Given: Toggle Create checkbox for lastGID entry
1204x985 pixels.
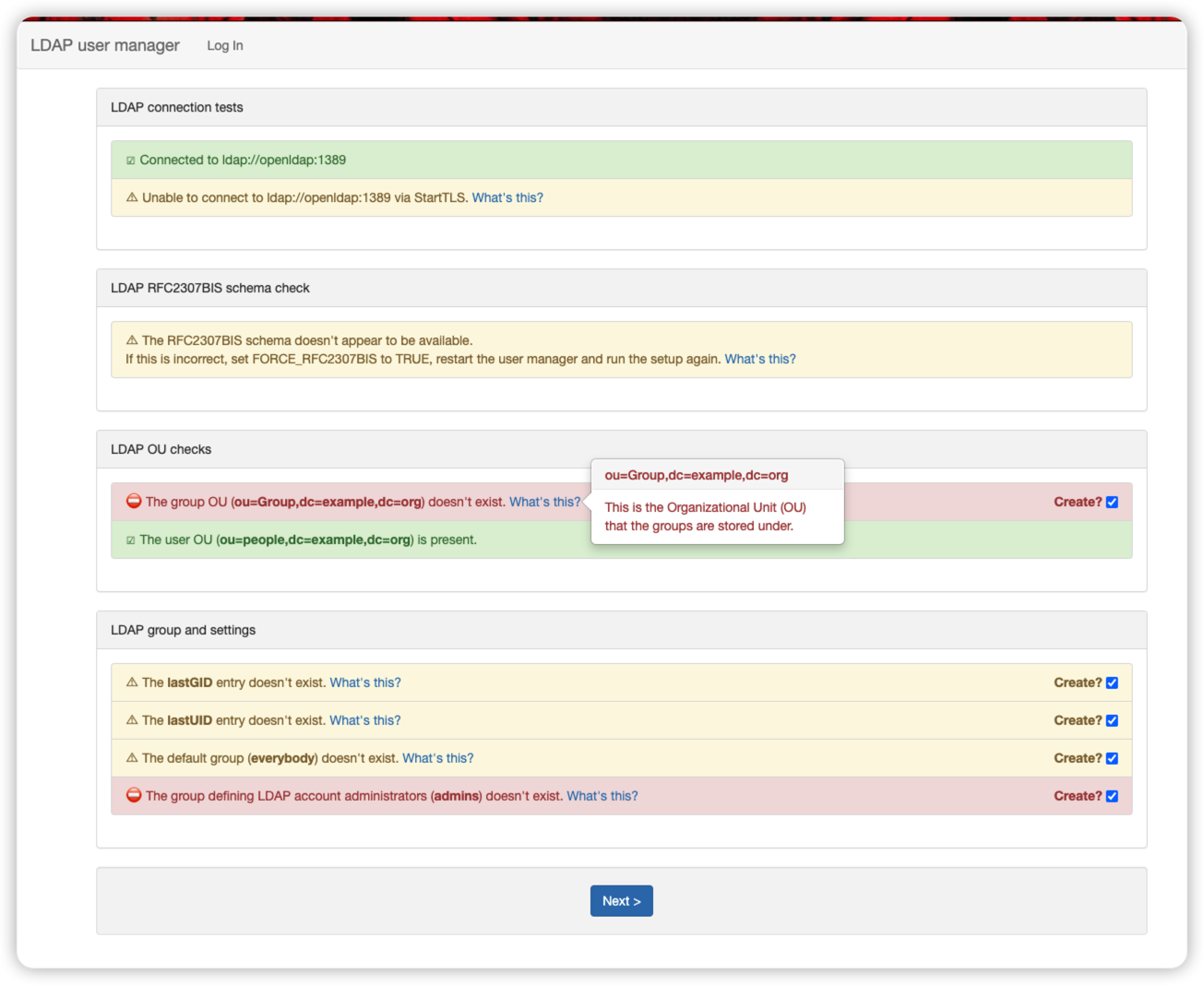Looking at the screenshot, I should tap(1112, 683).
